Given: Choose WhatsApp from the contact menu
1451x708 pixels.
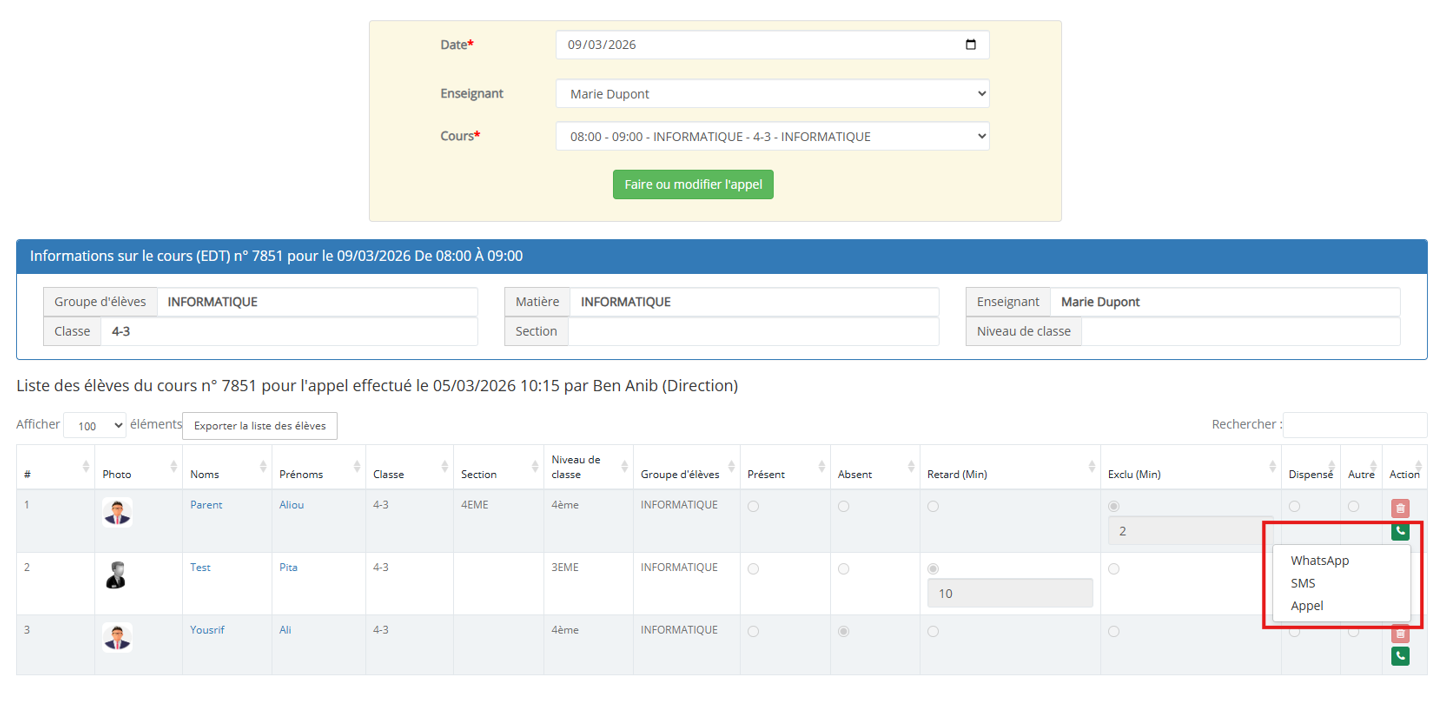Looking at the screenshot, I should [x=1319, y=561].
